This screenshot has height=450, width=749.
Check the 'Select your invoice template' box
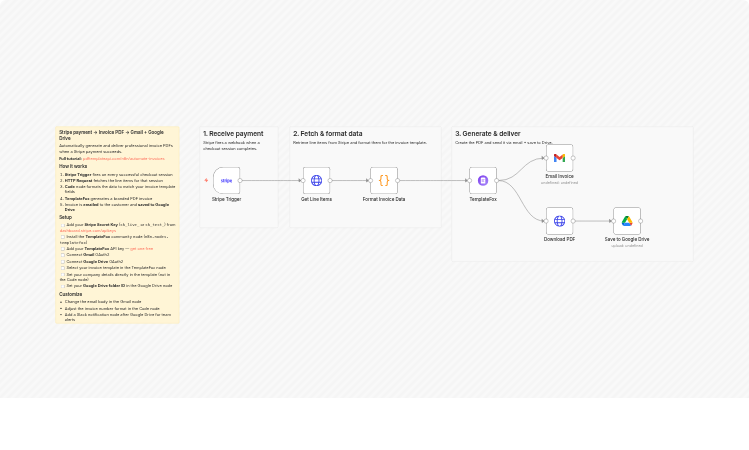point(63,268)
